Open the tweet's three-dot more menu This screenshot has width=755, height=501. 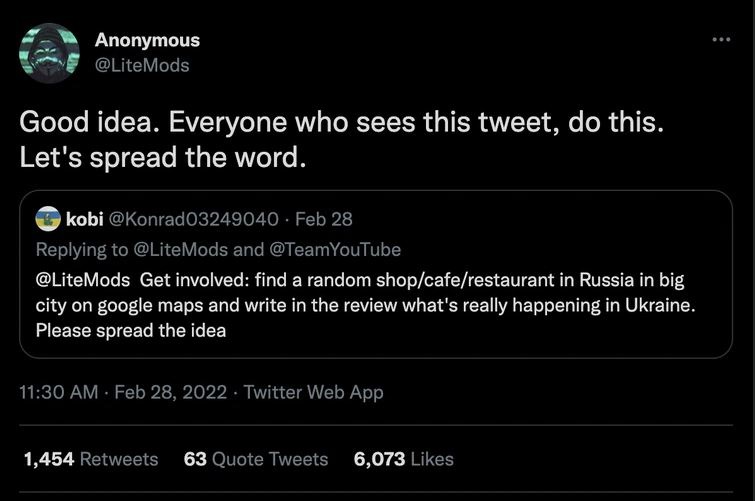click(720, 40)
